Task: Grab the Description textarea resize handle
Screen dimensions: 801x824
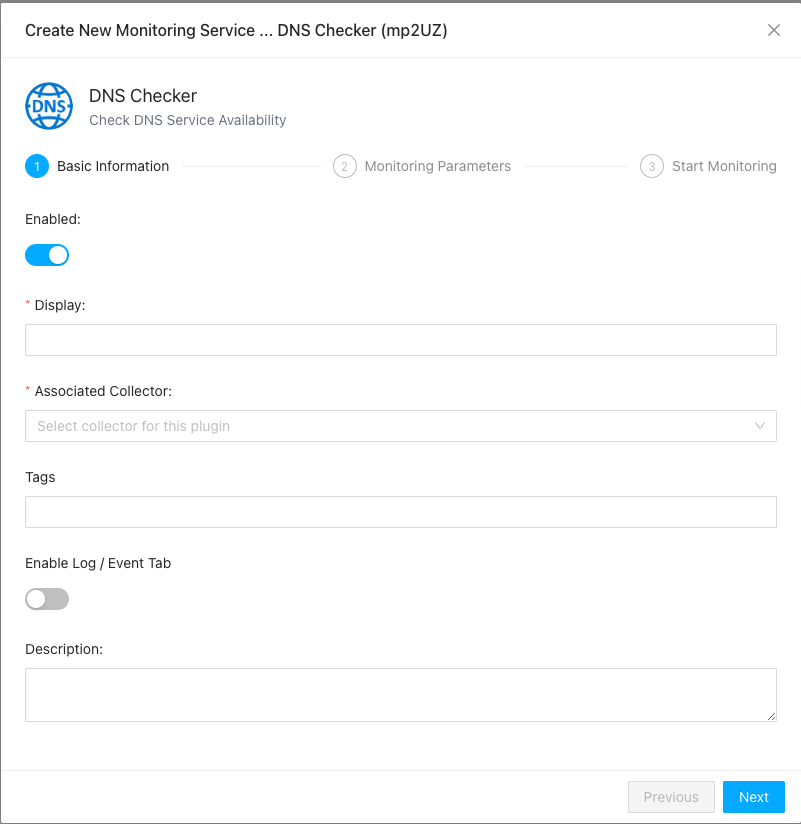Action: tap(771, 716)
